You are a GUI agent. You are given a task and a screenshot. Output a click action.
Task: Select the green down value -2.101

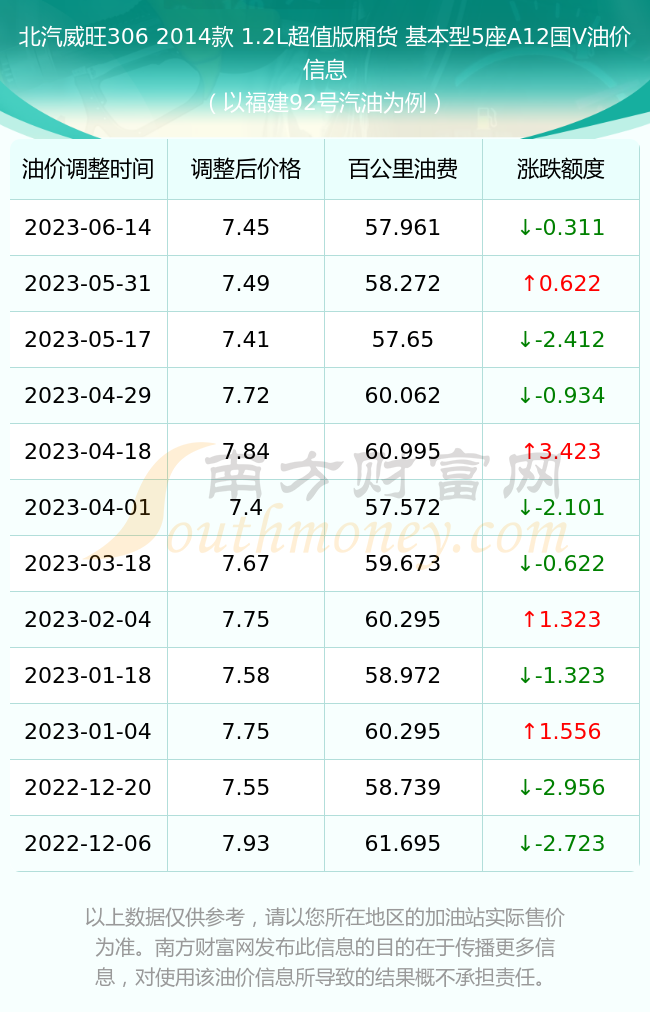point(561,507)
